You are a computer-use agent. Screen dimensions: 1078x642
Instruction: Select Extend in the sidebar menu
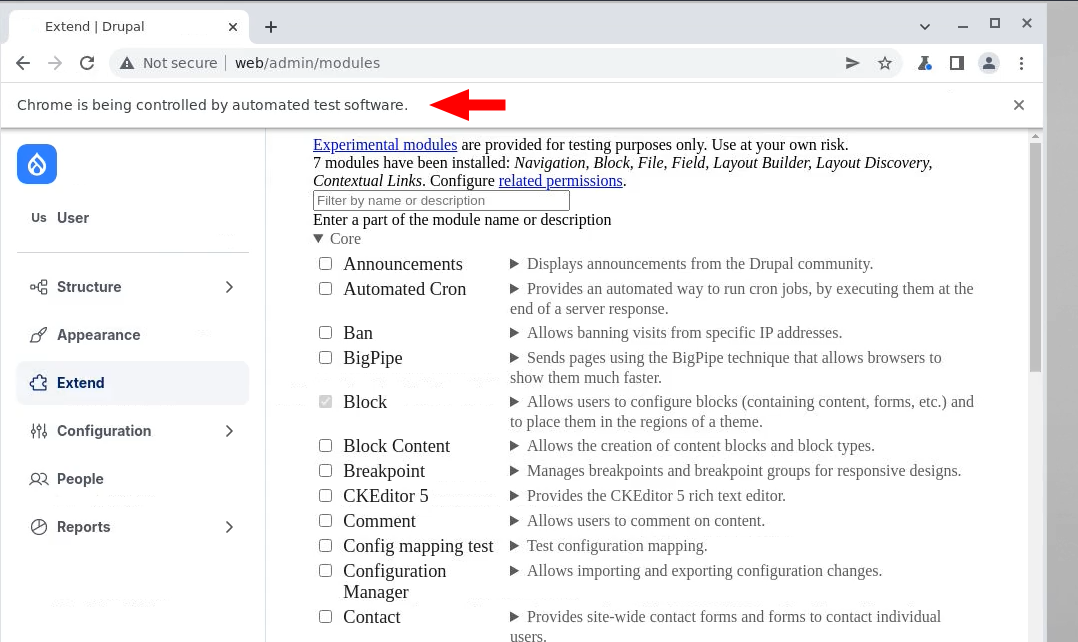pos(133,383)
